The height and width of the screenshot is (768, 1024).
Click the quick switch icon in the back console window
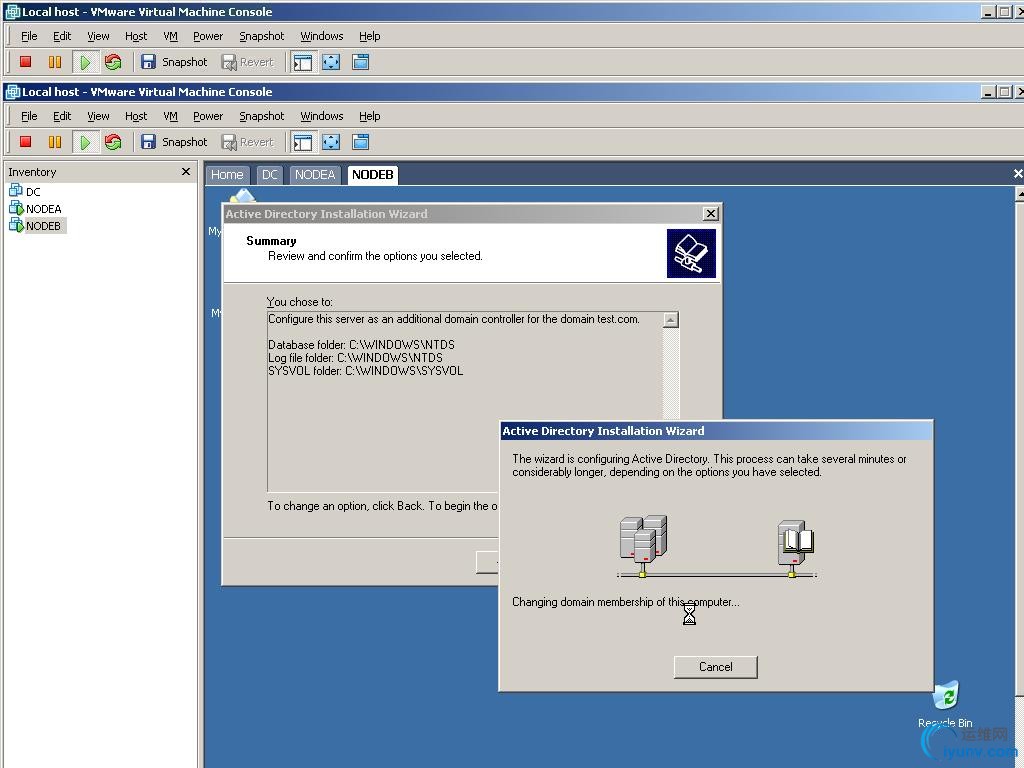tap(360, 62)
